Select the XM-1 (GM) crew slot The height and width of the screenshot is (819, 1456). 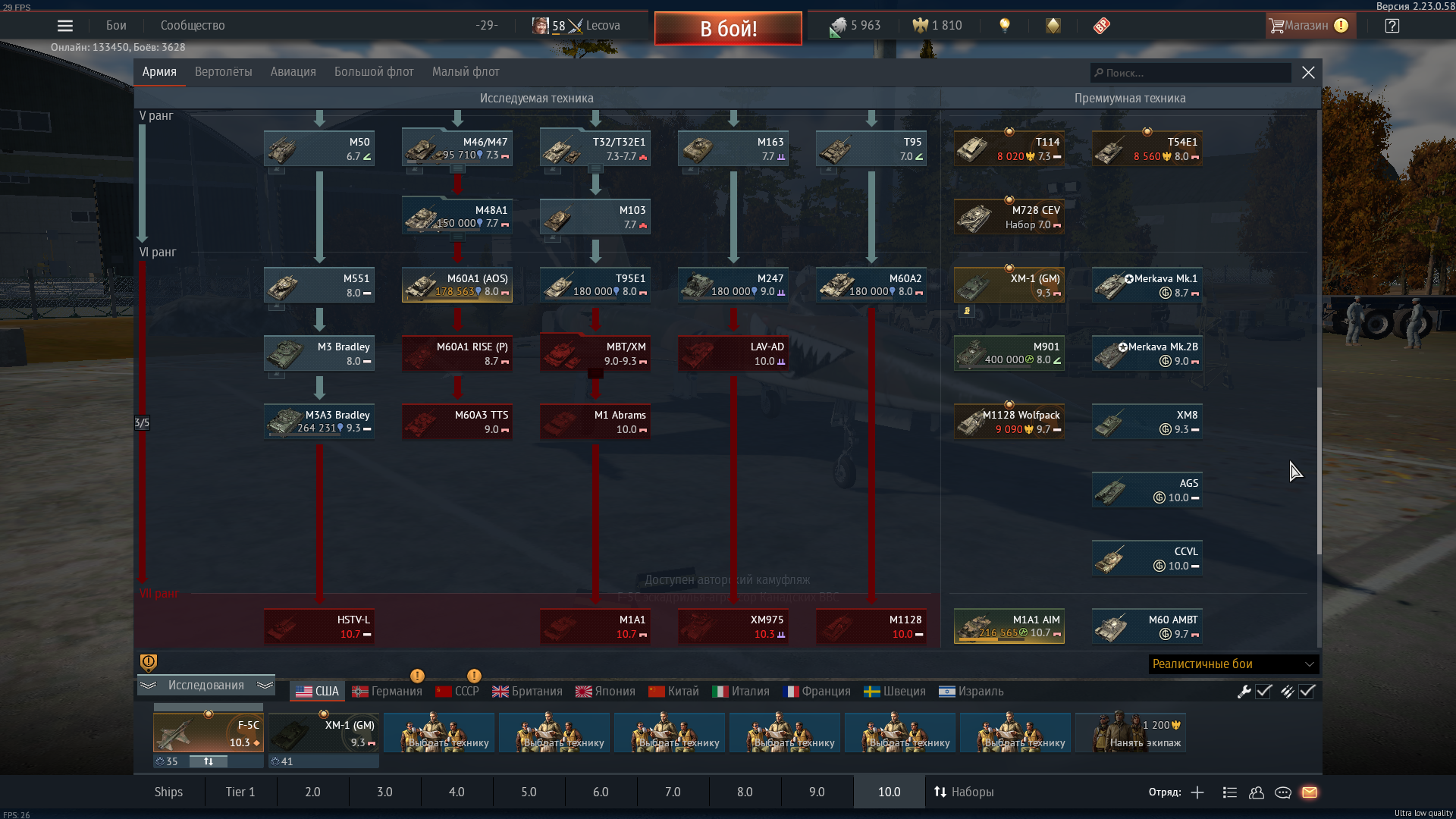pyautogui.click(x=324, y=733)
